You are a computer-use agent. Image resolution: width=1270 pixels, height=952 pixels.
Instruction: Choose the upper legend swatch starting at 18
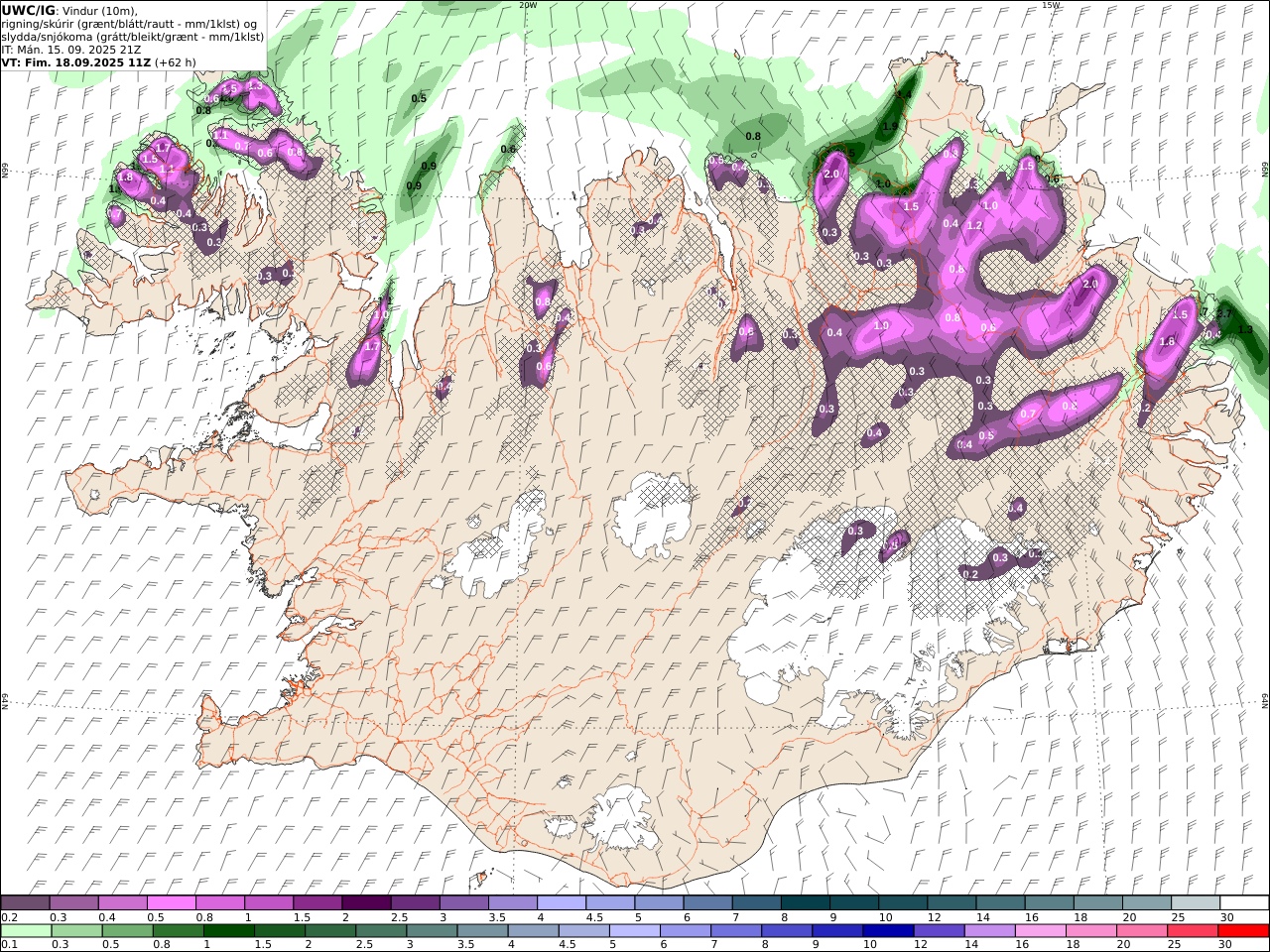1097,902
